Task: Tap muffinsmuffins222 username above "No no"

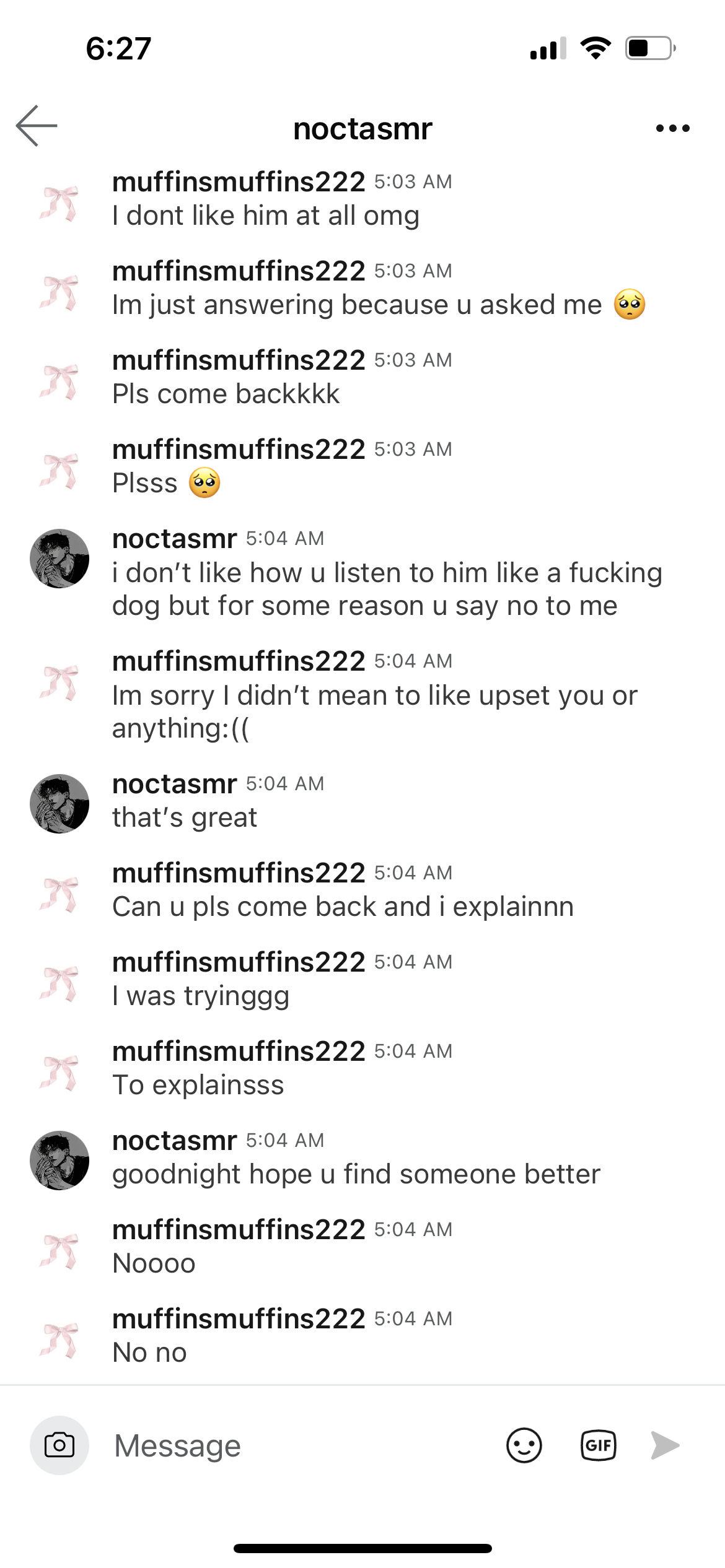Action: click(x=239, y=1318)
